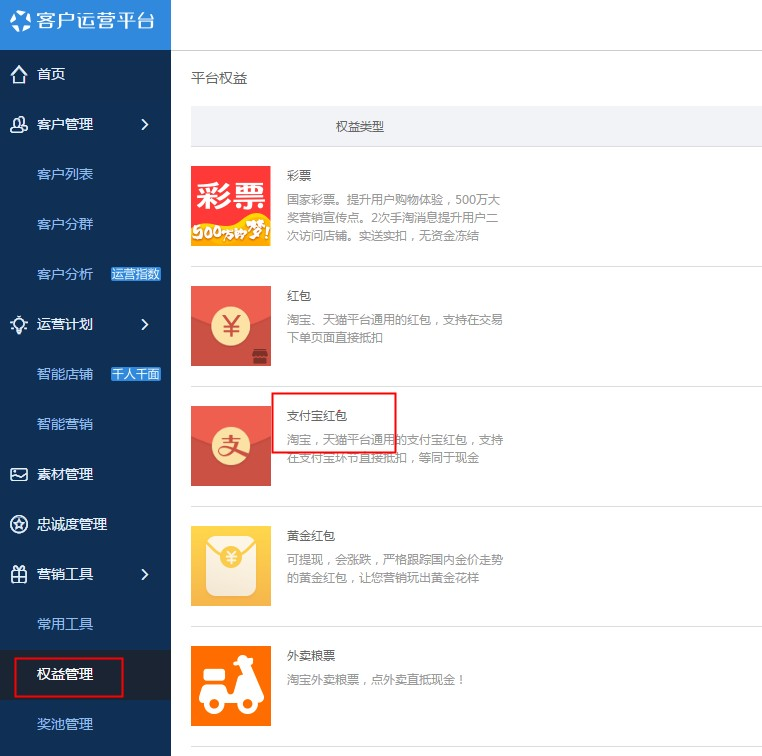
Task: Go to 奖池管理 submenu
Action: [65, 724]
